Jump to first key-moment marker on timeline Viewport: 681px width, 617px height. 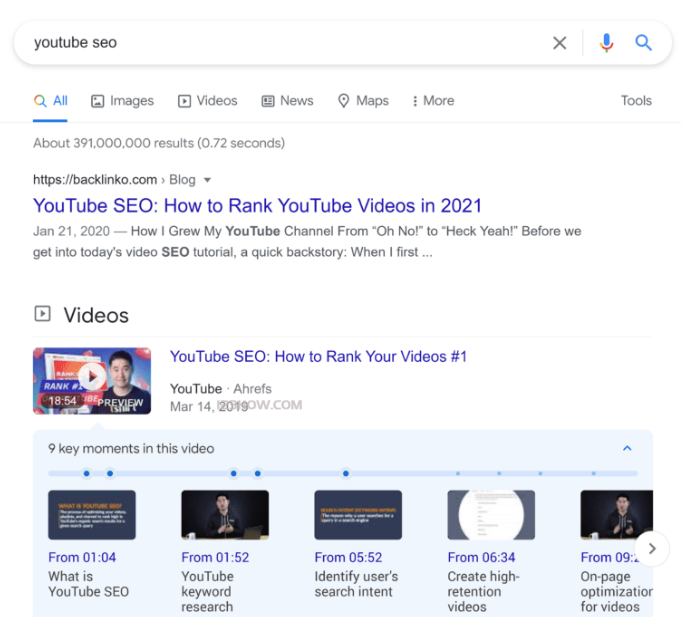(x=86, y=473)
